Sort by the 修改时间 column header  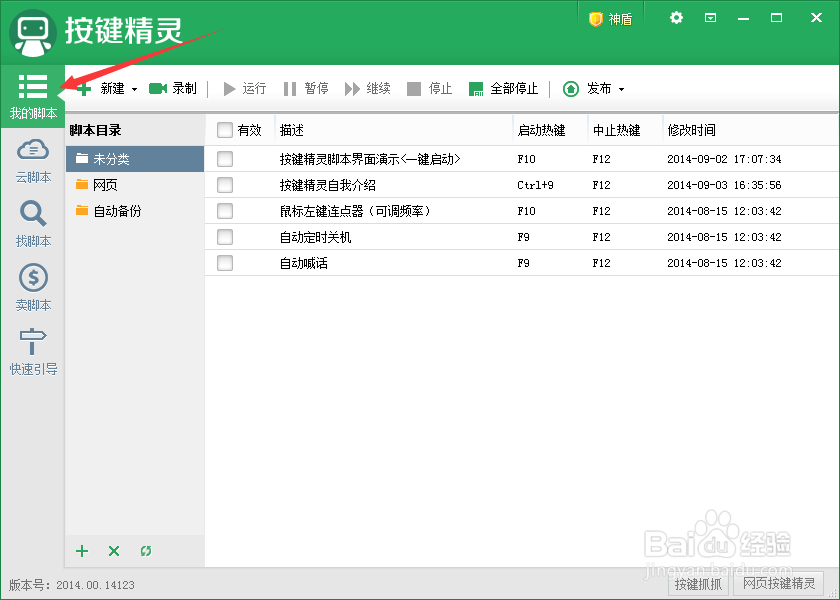751,130
